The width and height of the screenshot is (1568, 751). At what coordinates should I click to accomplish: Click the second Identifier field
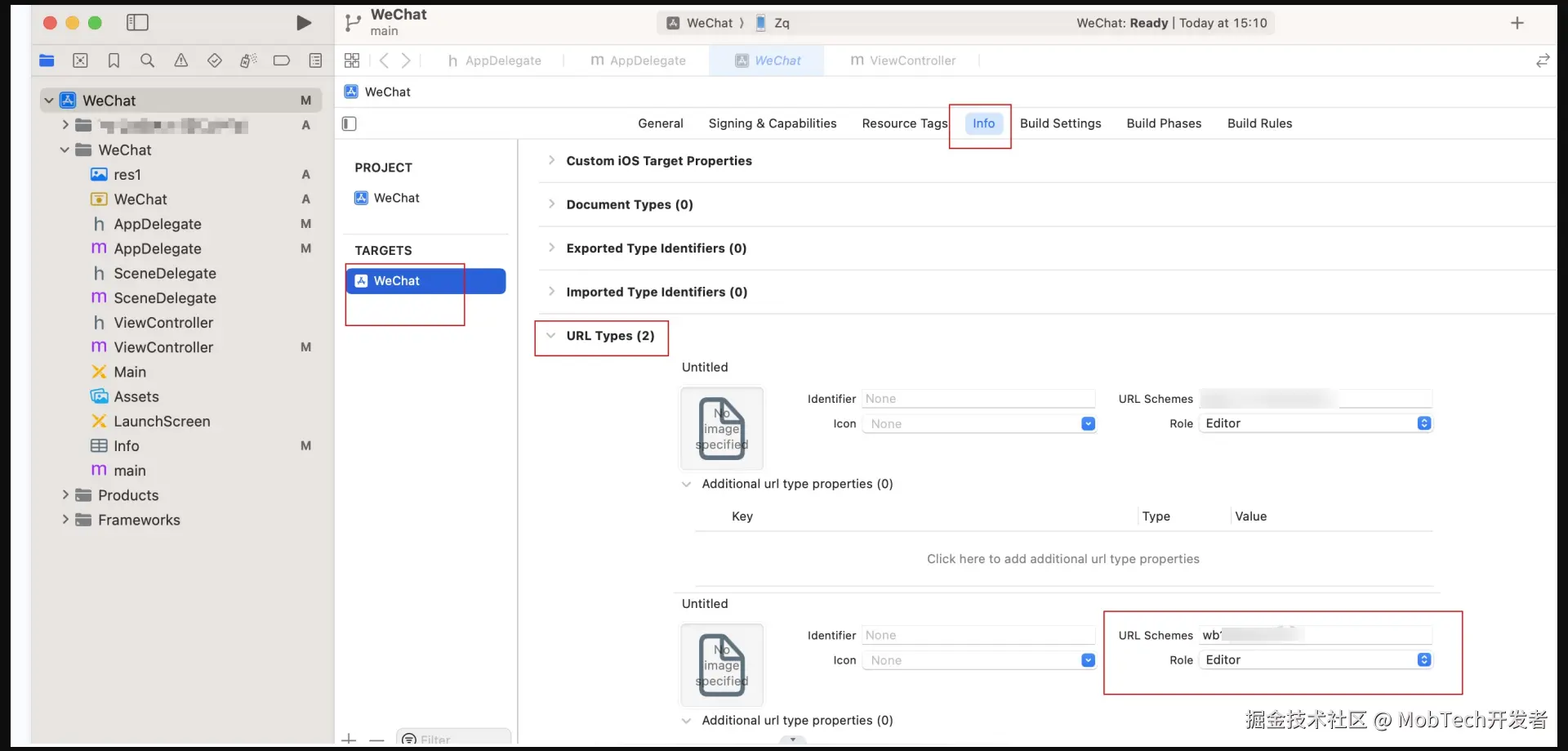coord(978,636)
